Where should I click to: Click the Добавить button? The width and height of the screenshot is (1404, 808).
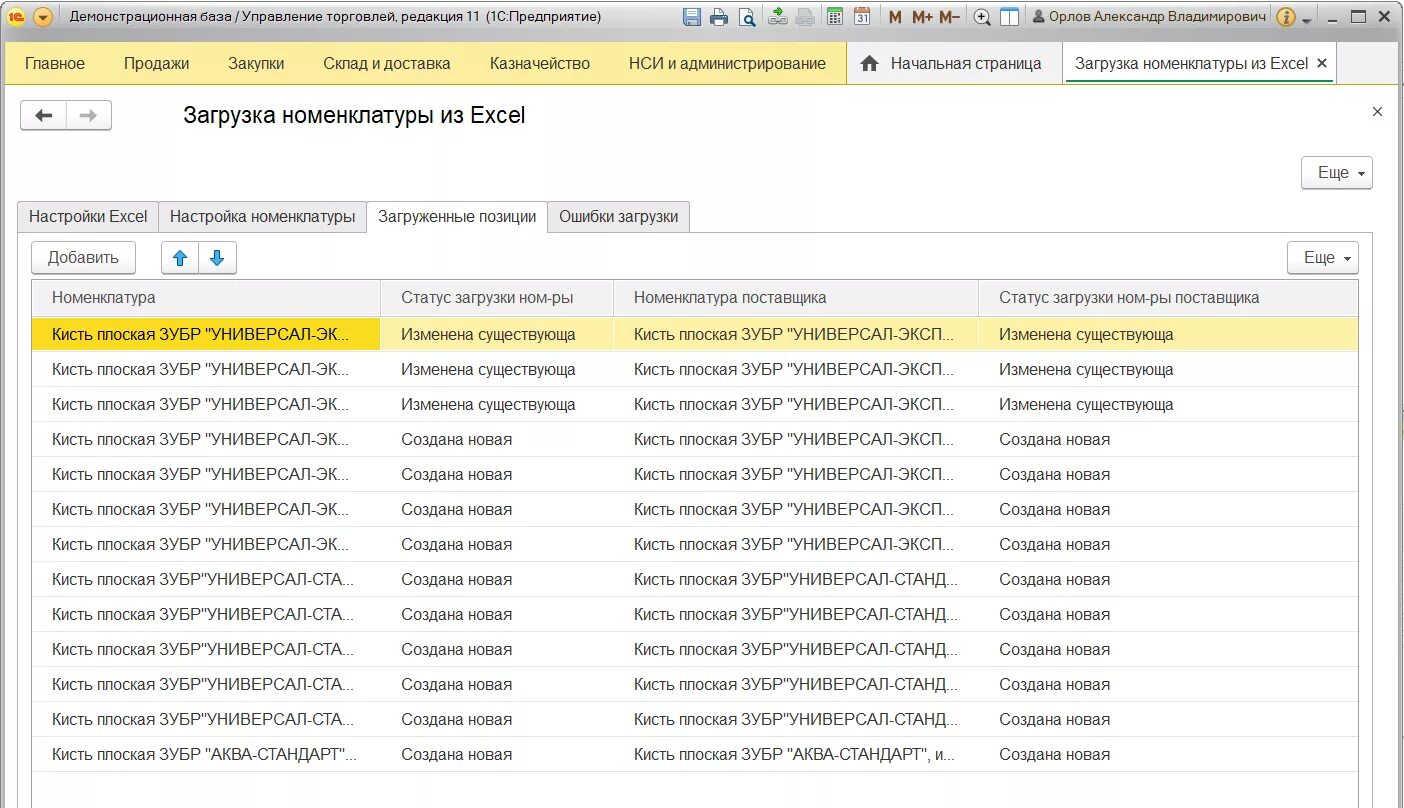click(x=83, y=257)
